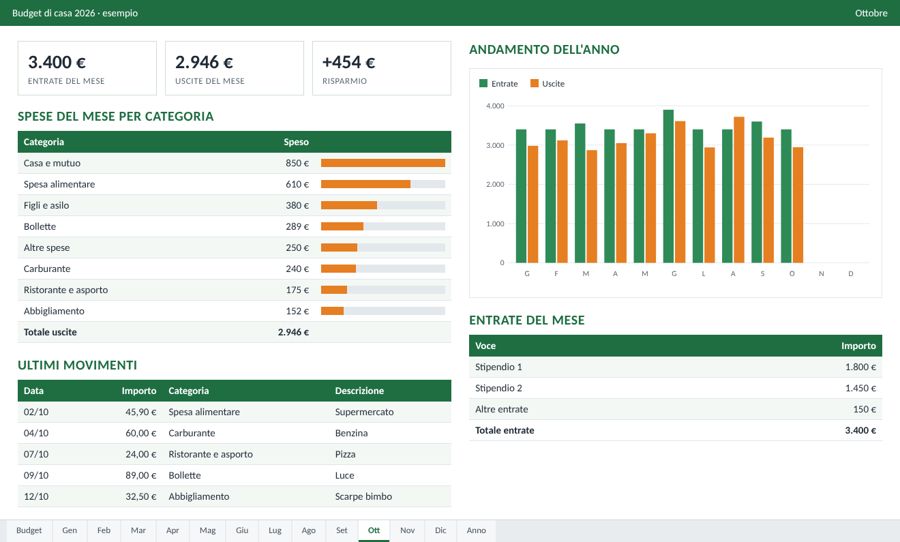900x542 pixels.
Task: Click the 289 € amount
Action: pos(297,226)
